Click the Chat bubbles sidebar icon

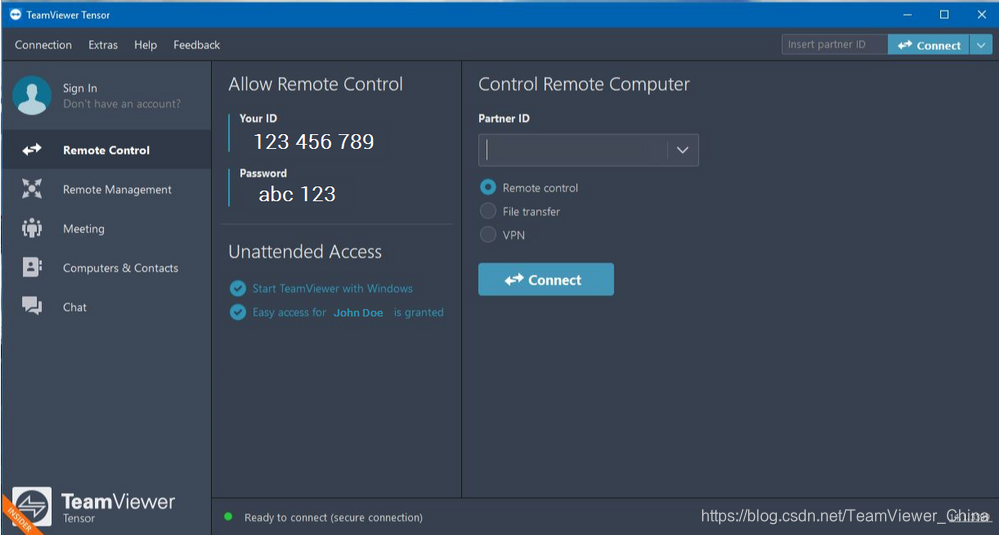32,306
